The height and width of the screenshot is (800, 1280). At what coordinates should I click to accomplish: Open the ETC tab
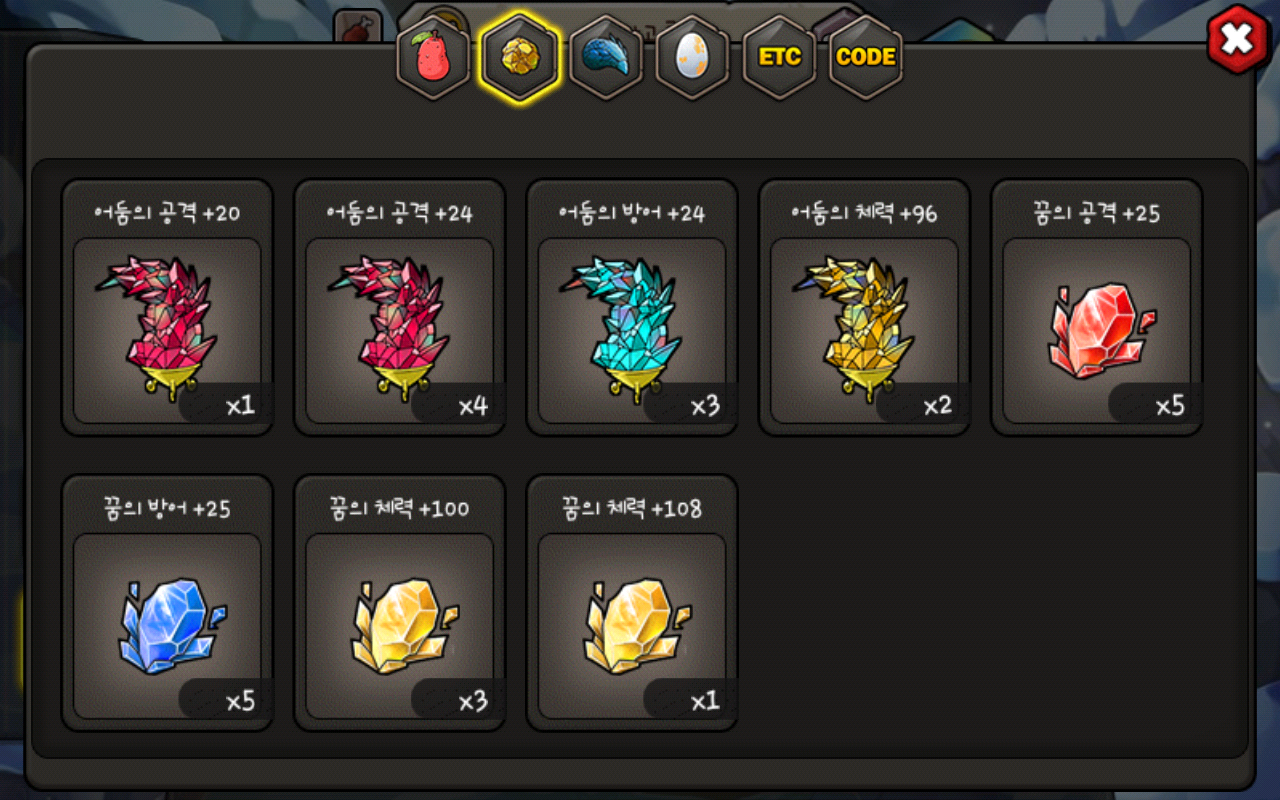[779, 57]
